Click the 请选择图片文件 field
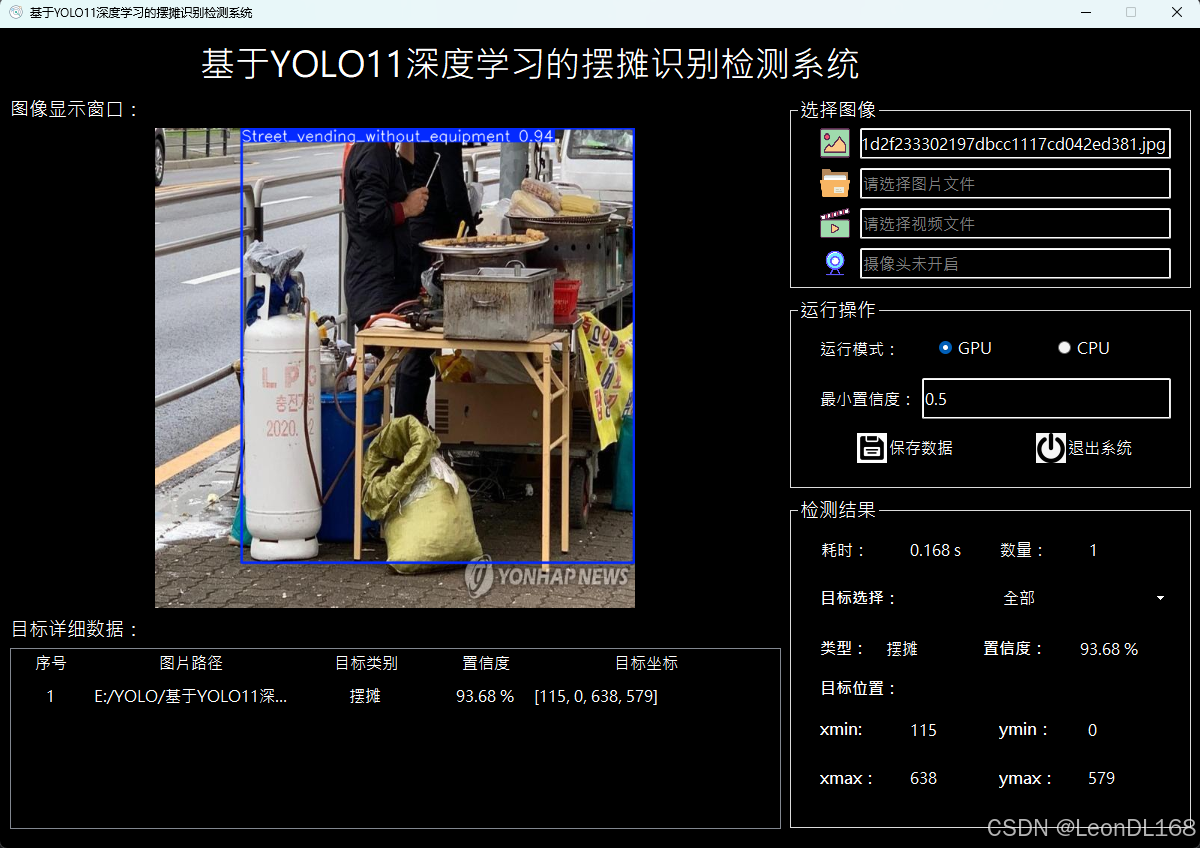Image resolution: width=1200 pixels, height=848 pixels. pyautogui.click(x=1015, y=184)
